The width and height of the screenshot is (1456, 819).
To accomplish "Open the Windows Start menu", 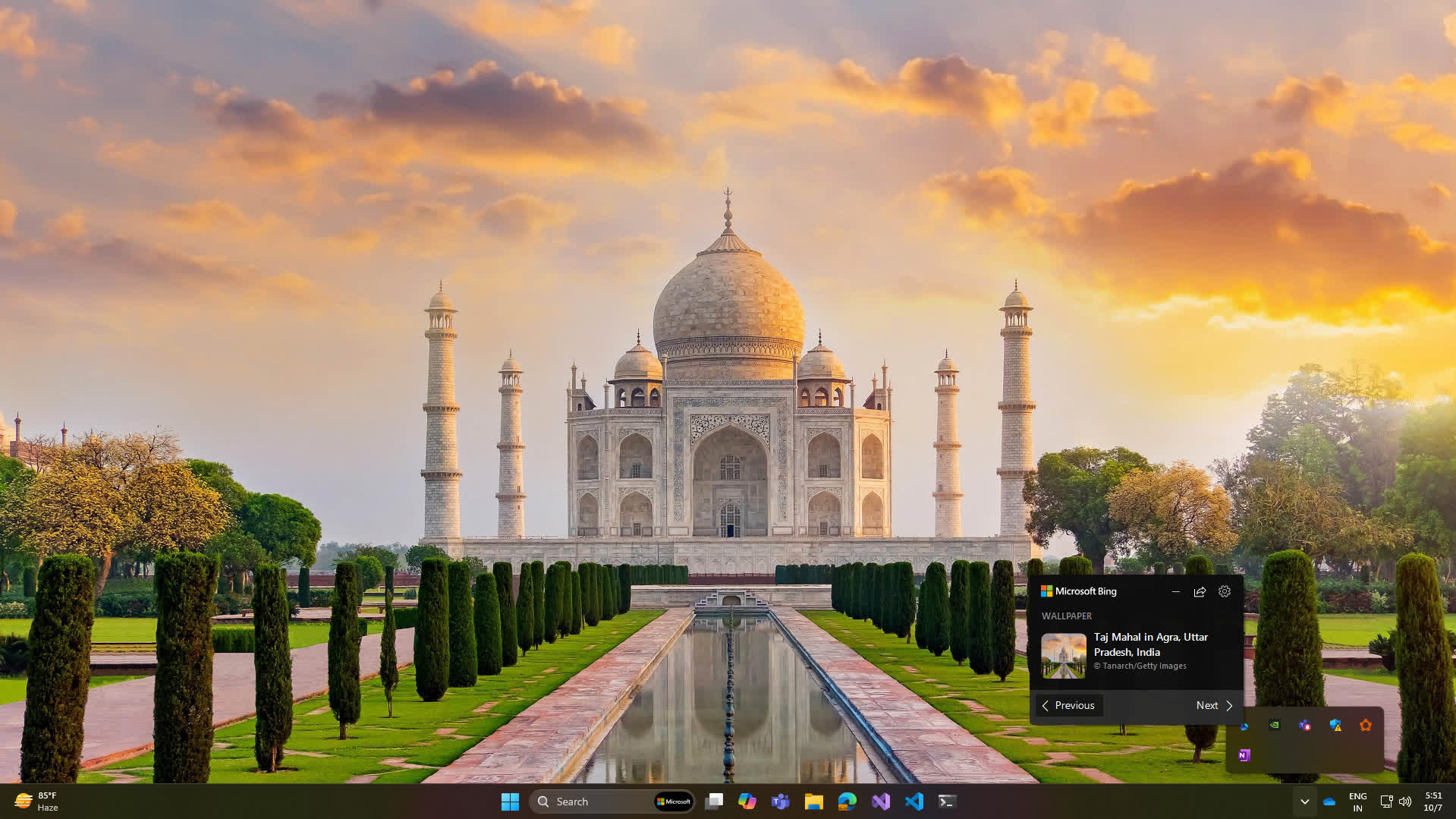I will tap(510, 802).
